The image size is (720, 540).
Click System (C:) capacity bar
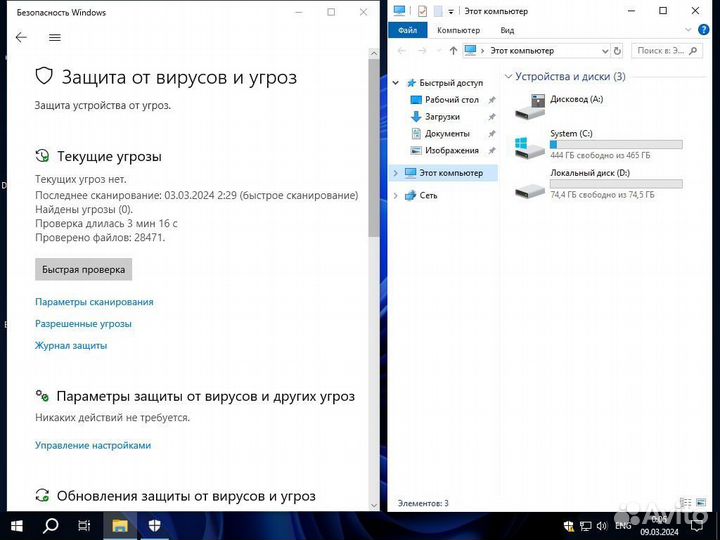pyautogui.click(x=616, y=145)
